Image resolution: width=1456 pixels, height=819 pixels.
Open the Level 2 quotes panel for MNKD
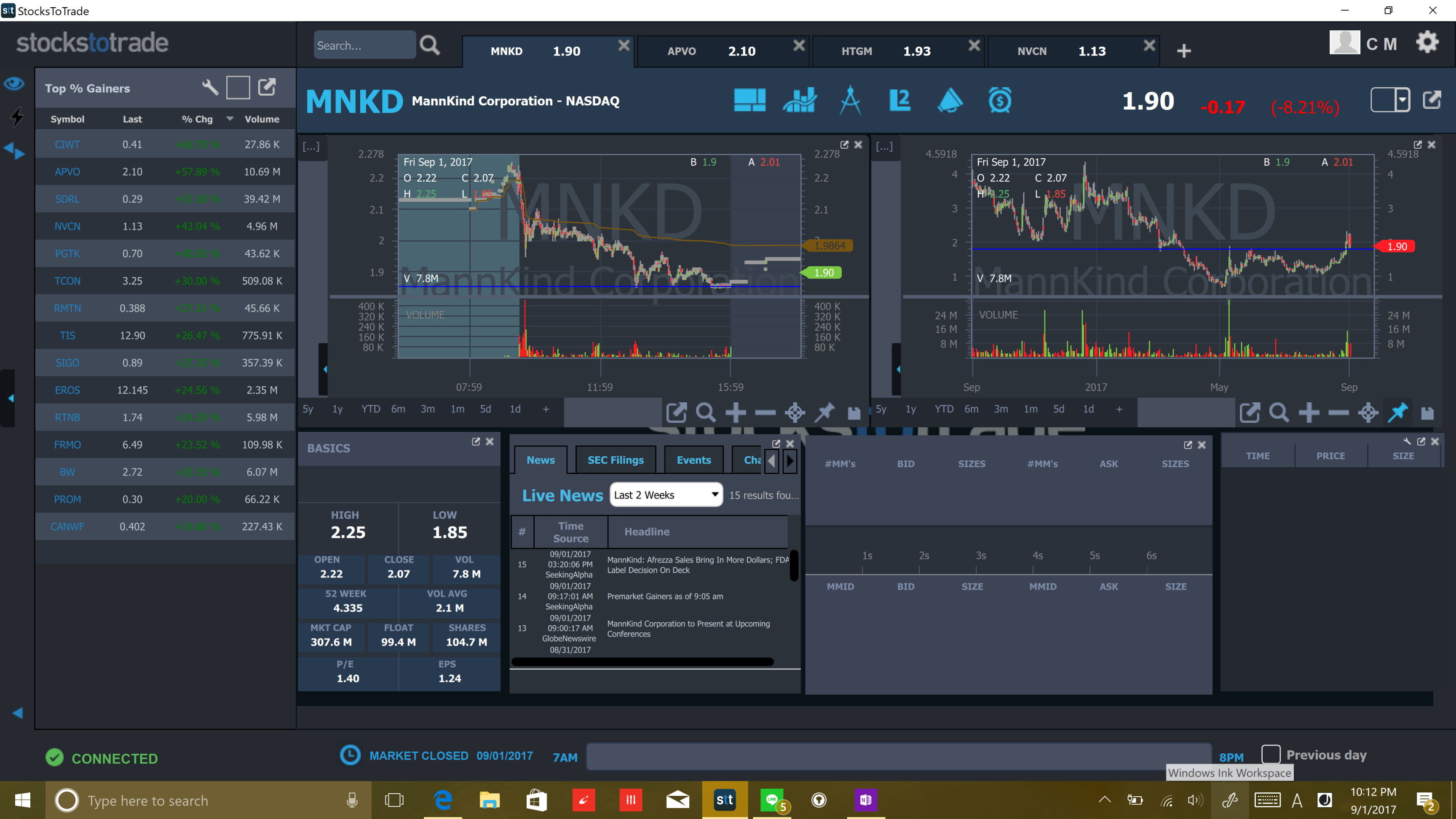[900, 101]
